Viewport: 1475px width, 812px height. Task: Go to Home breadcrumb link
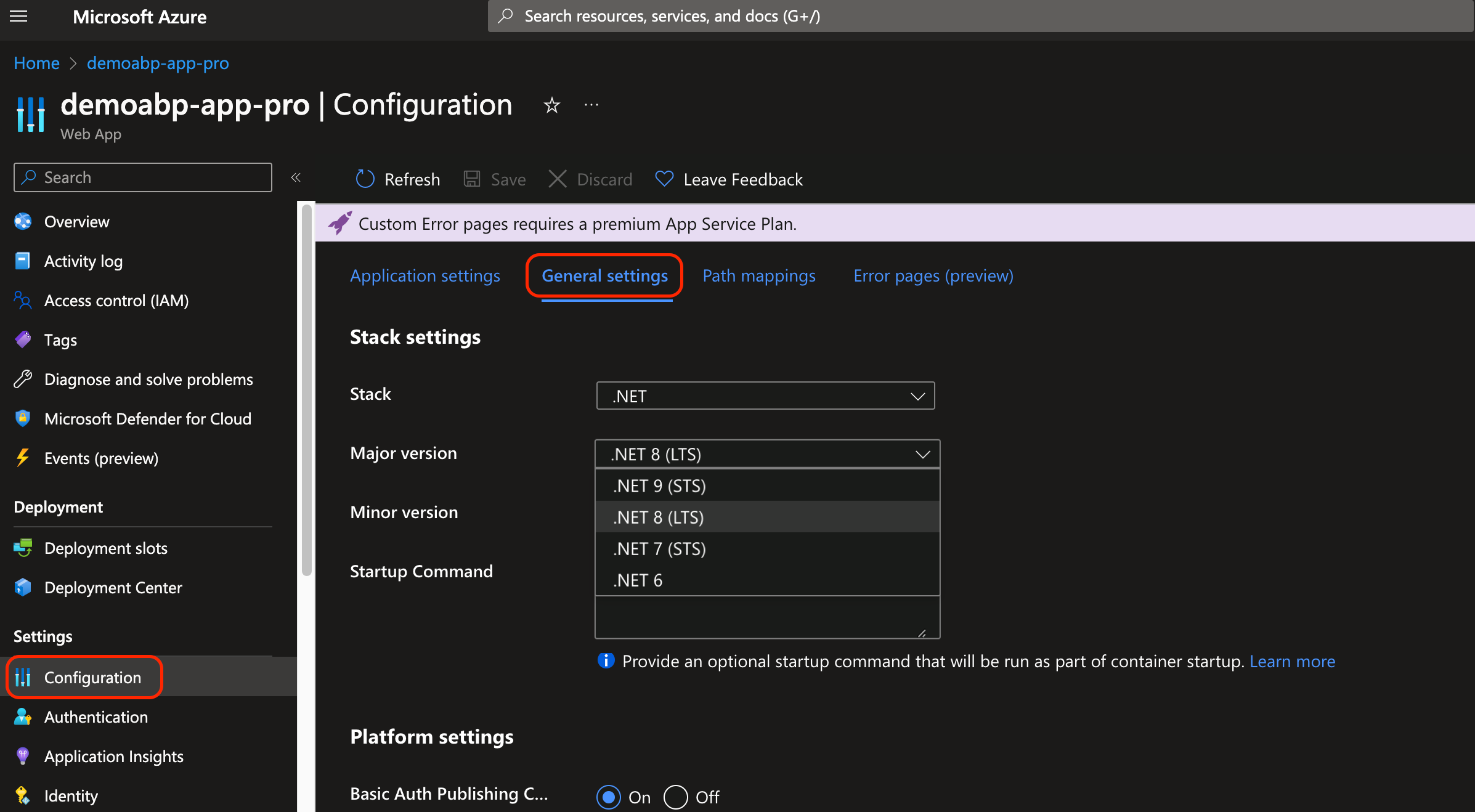[36, 63]
